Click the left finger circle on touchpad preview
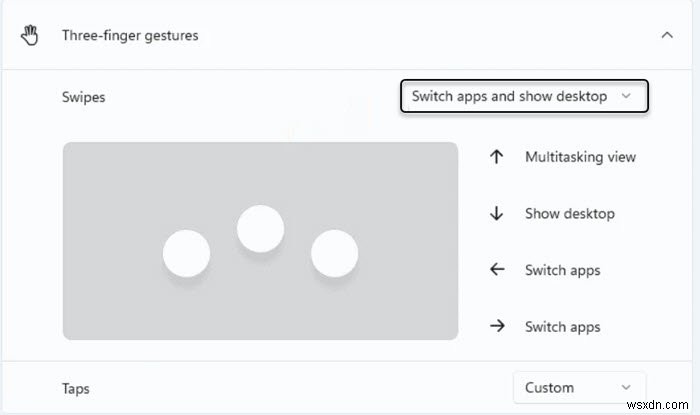The height and width of the screenshot is (415, 700). pyautogui.click(x=186, y=253)
